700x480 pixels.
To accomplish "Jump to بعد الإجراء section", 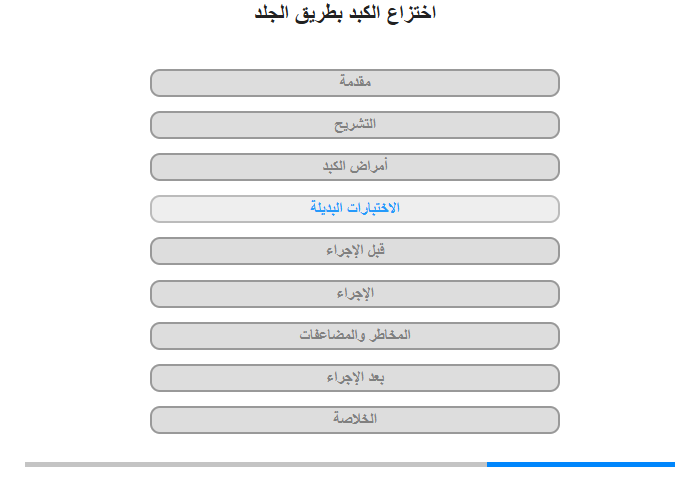I will (355, 378).
